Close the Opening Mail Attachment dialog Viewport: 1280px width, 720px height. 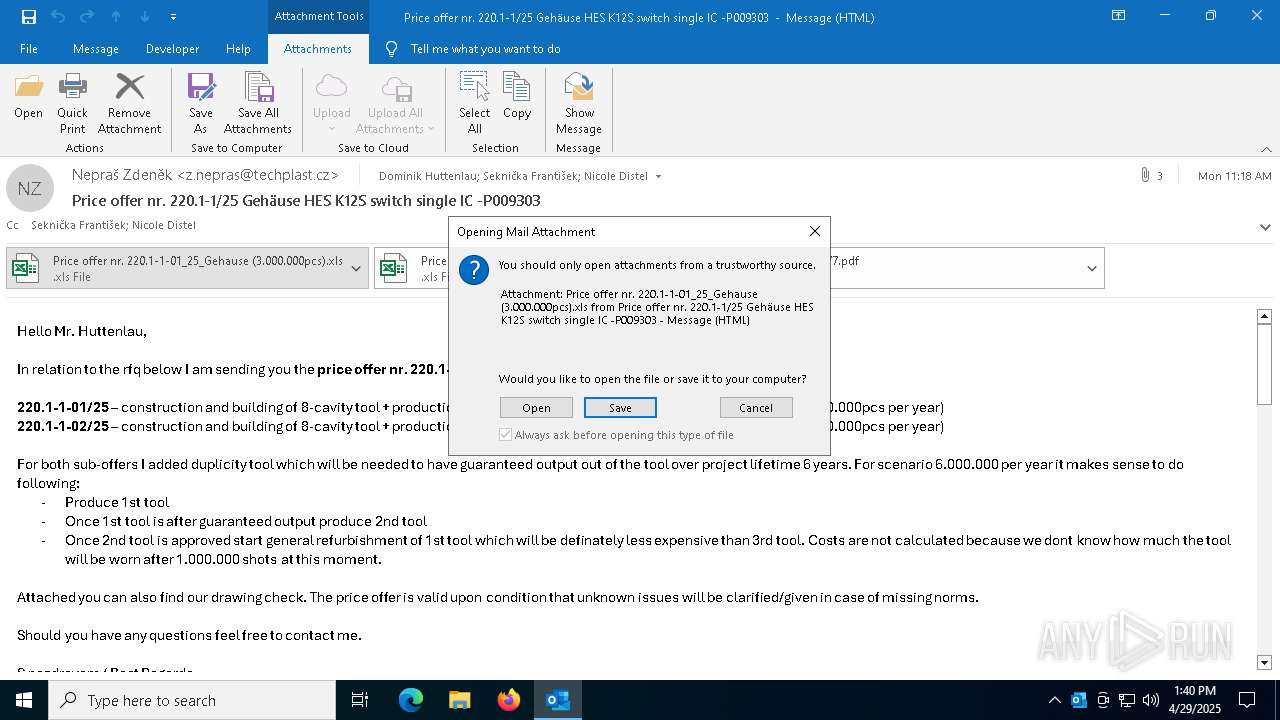814,231
